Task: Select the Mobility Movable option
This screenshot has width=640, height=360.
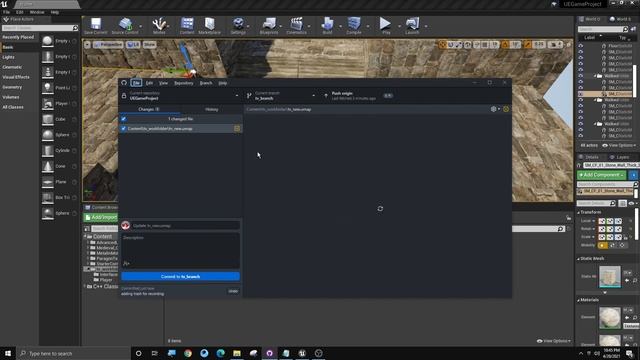Action: coord(622,245)
